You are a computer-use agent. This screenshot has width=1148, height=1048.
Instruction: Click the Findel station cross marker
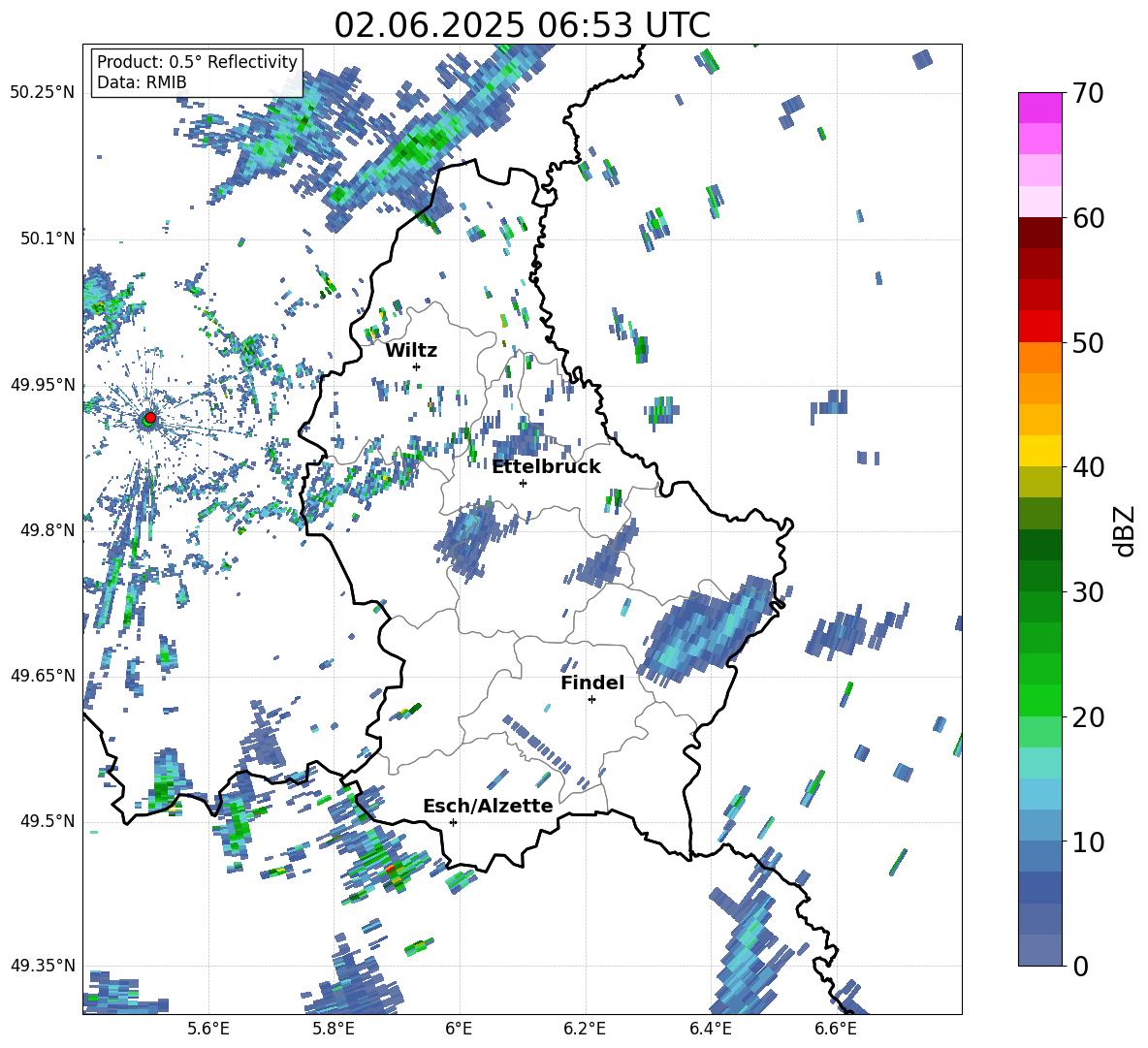coord(591,700)
